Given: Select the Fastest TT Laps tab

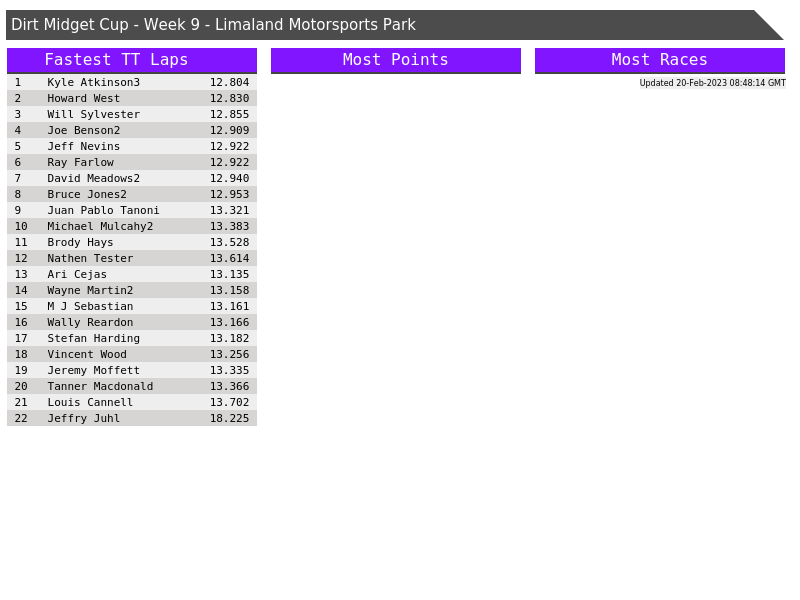Looking at the screenshot, I should (131, 60).
